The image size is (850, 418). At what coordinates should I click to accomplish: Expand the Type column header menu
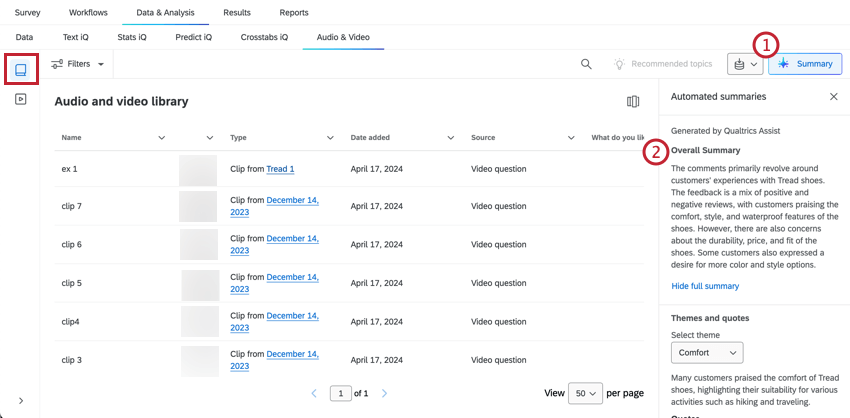pyautogui.click(x=330, y=138)
